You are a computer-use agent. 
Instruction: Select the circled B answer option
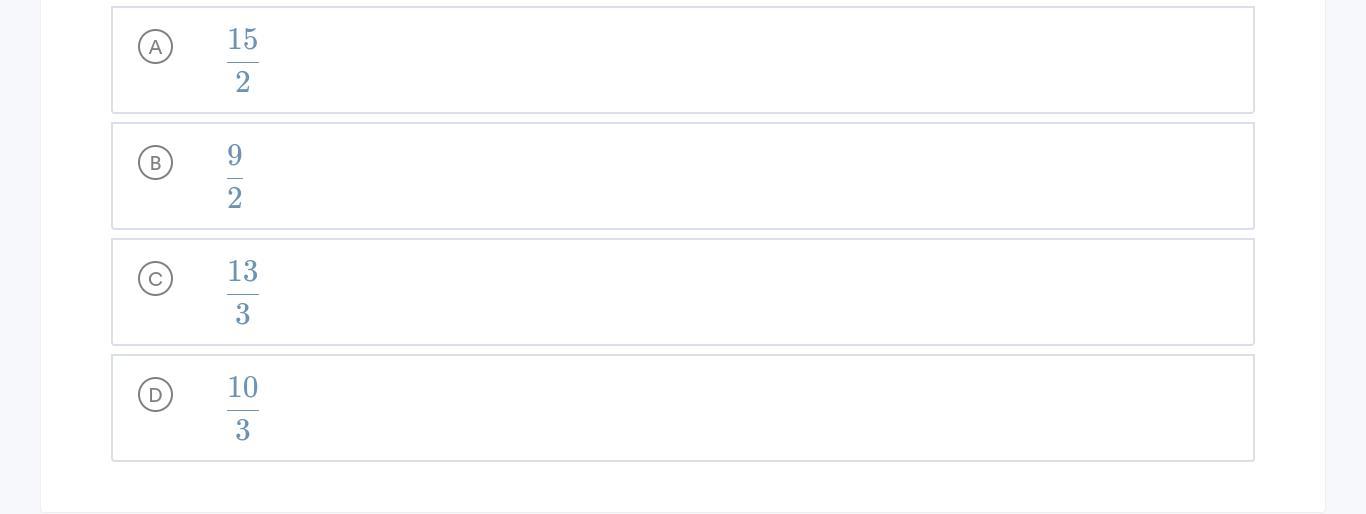tap(155, 163)
